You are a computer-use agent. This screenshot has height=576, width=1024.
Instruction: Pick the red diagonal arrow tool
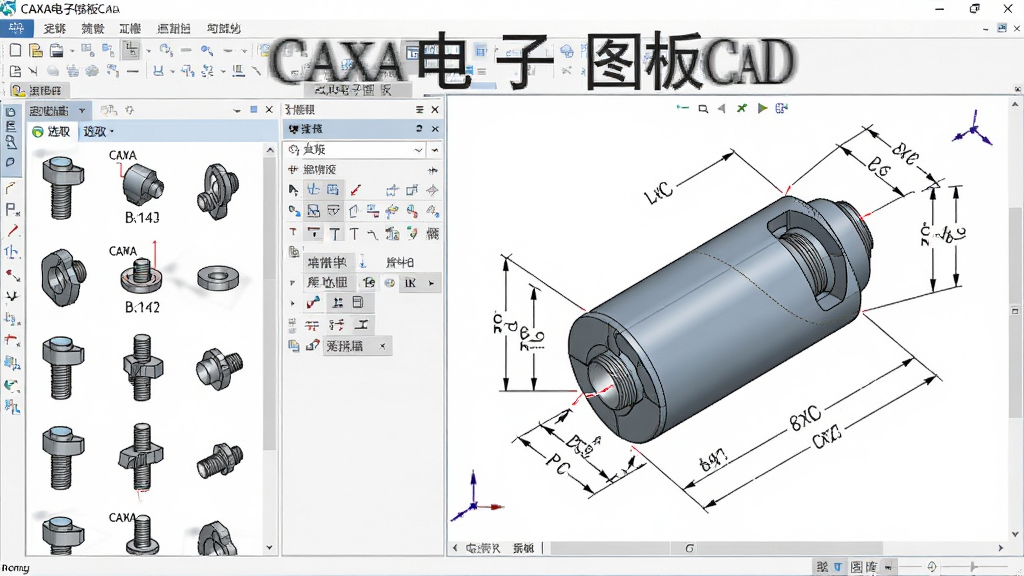(x=355, y=190)
